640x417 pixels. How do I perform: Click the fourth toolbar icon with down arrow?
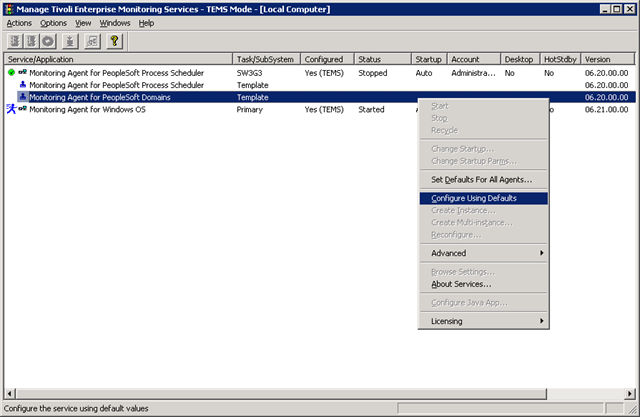(x=70, y=41)
